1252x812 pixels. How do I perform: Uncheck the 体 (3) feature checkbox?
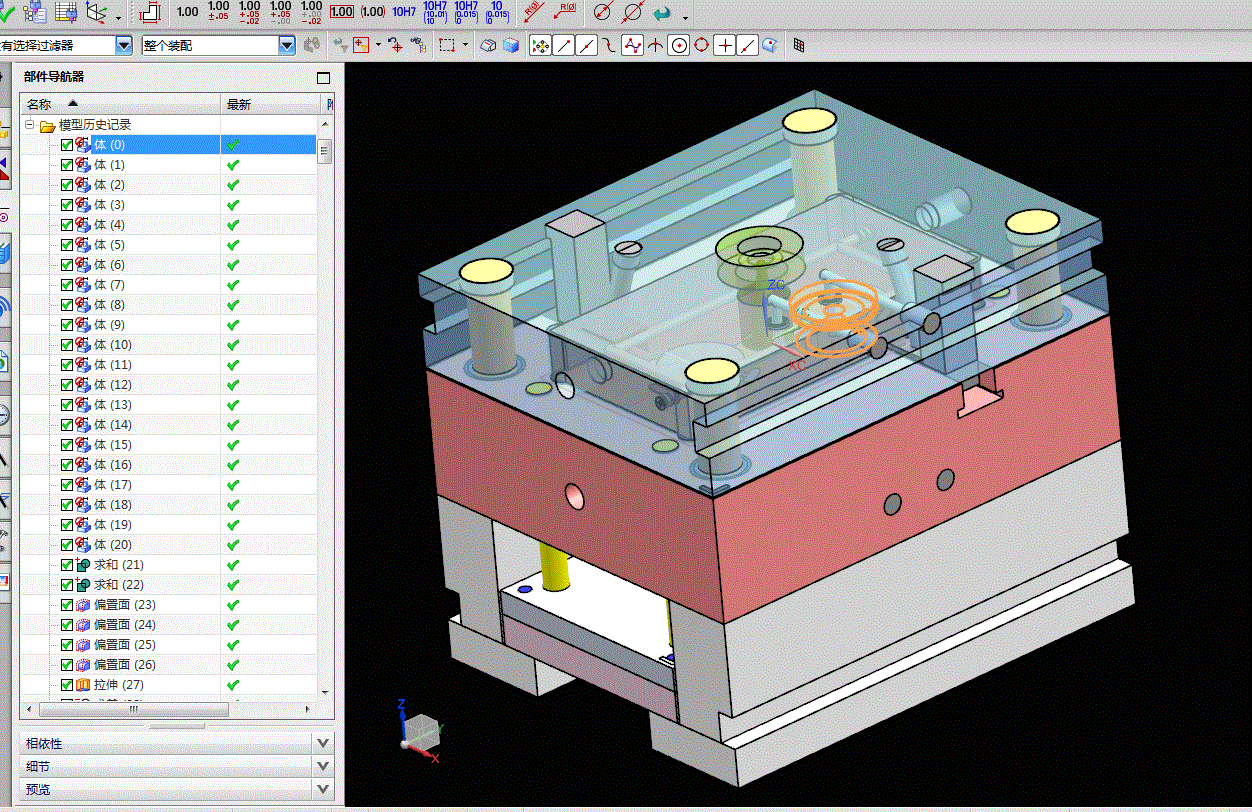67,205
